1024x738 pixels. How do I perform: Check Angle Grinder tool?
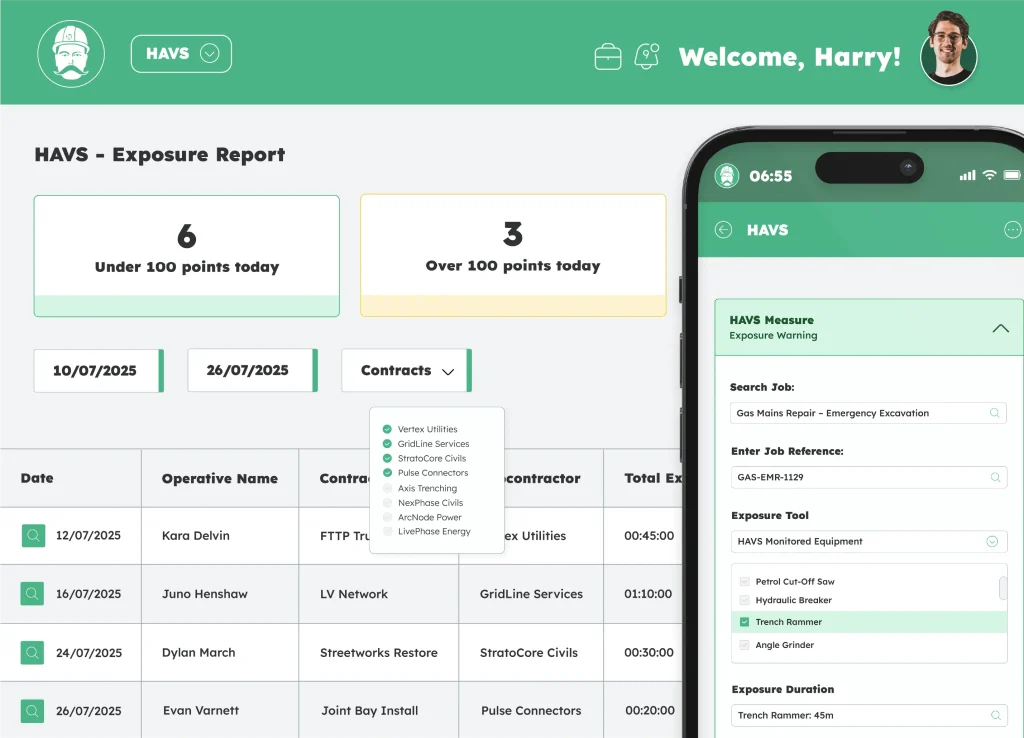click(x=744, y=645)
